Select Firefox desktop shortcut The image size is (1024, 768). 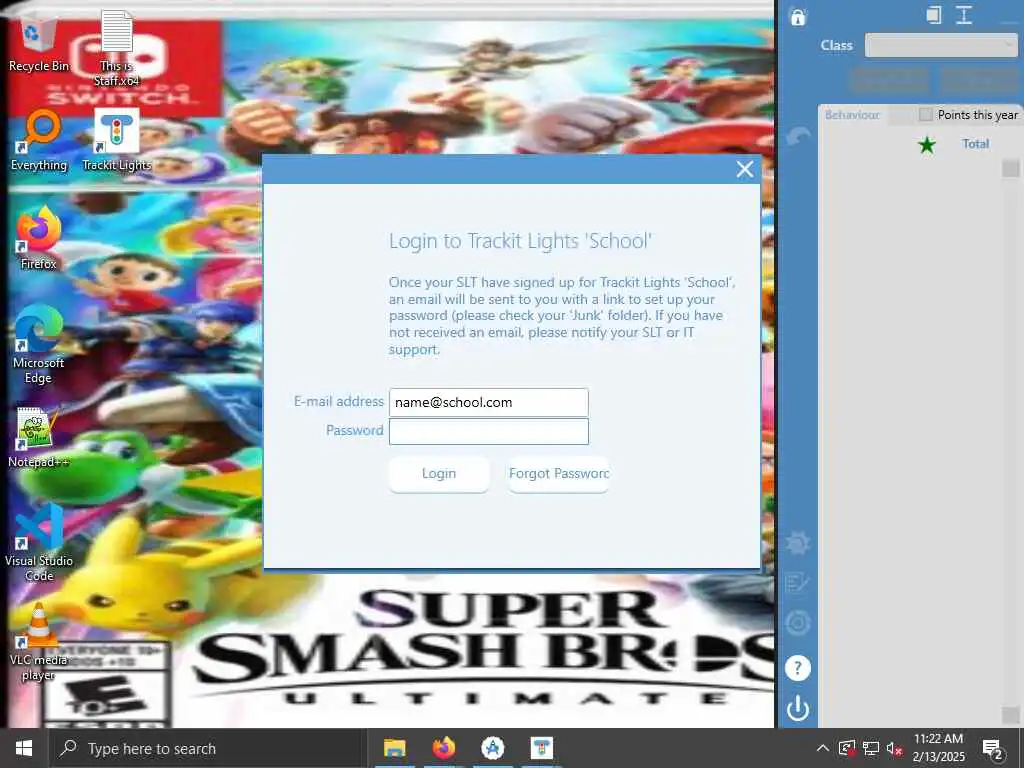click(x=39, y=238)
